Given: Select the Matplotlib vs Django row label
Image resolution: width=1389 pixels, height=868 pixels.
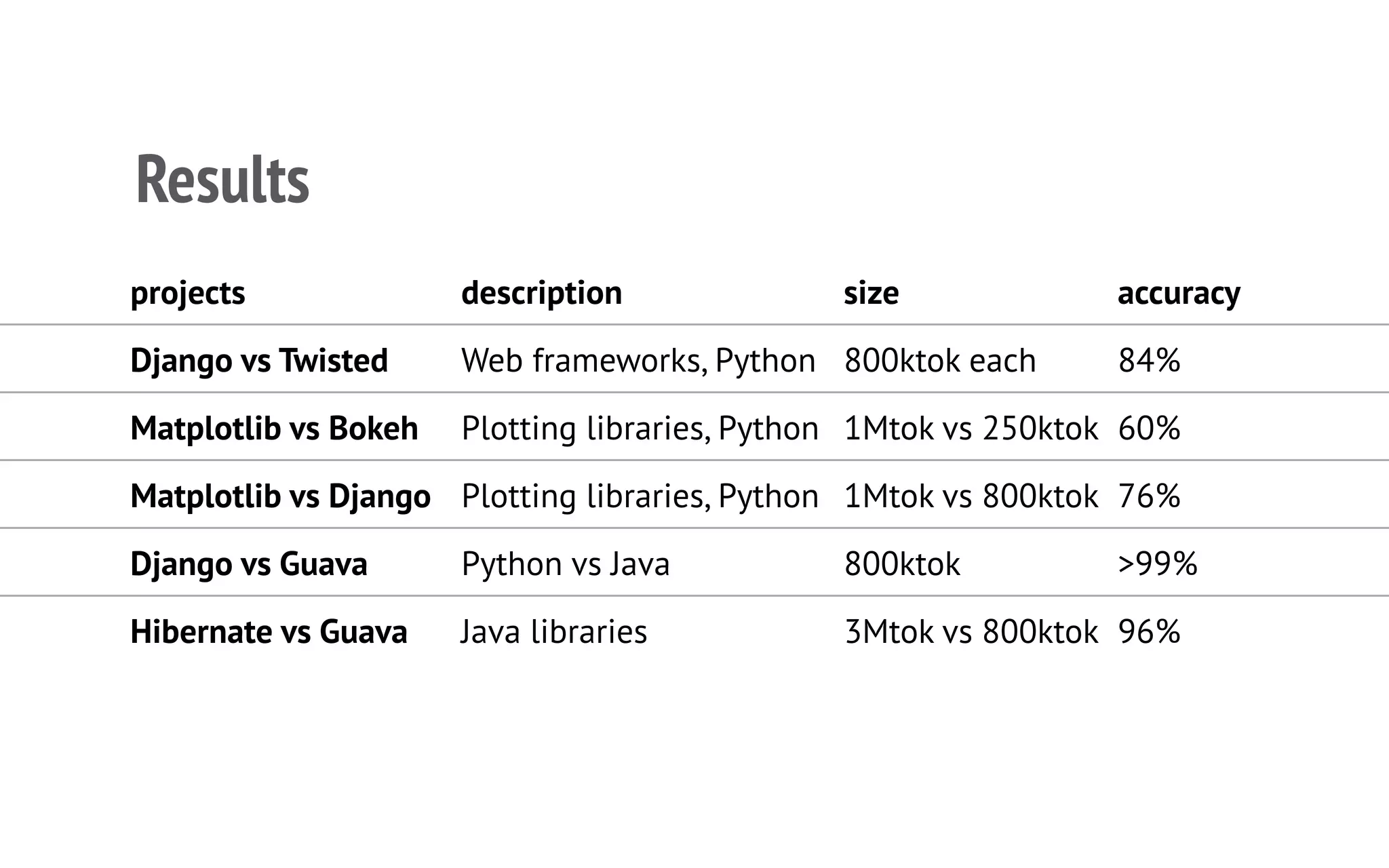Looking at the screenshot, I should [280, 496].
